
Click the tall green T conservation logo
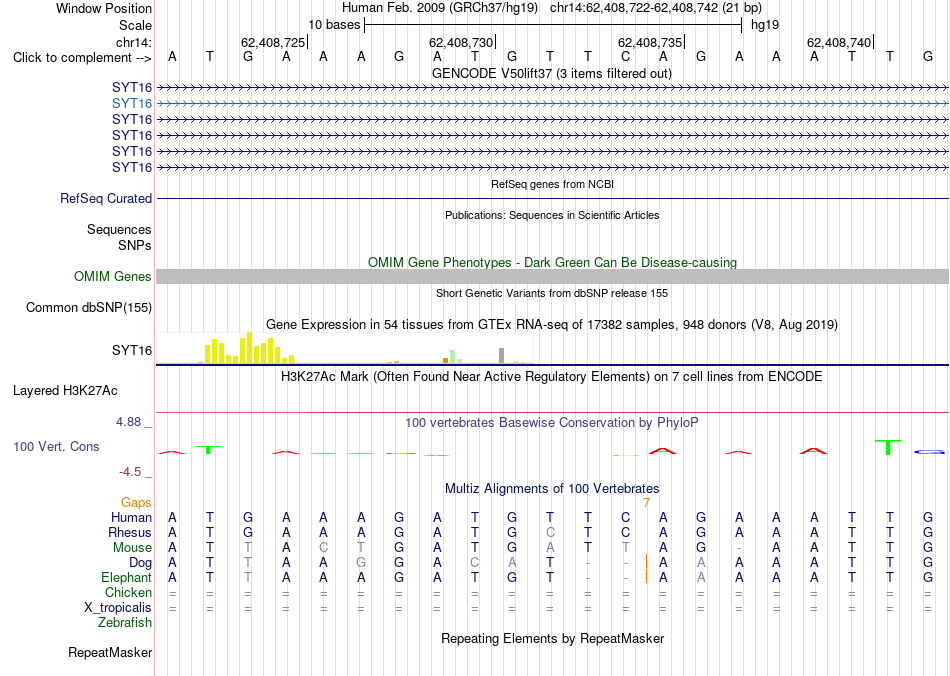tap(888, 447)
